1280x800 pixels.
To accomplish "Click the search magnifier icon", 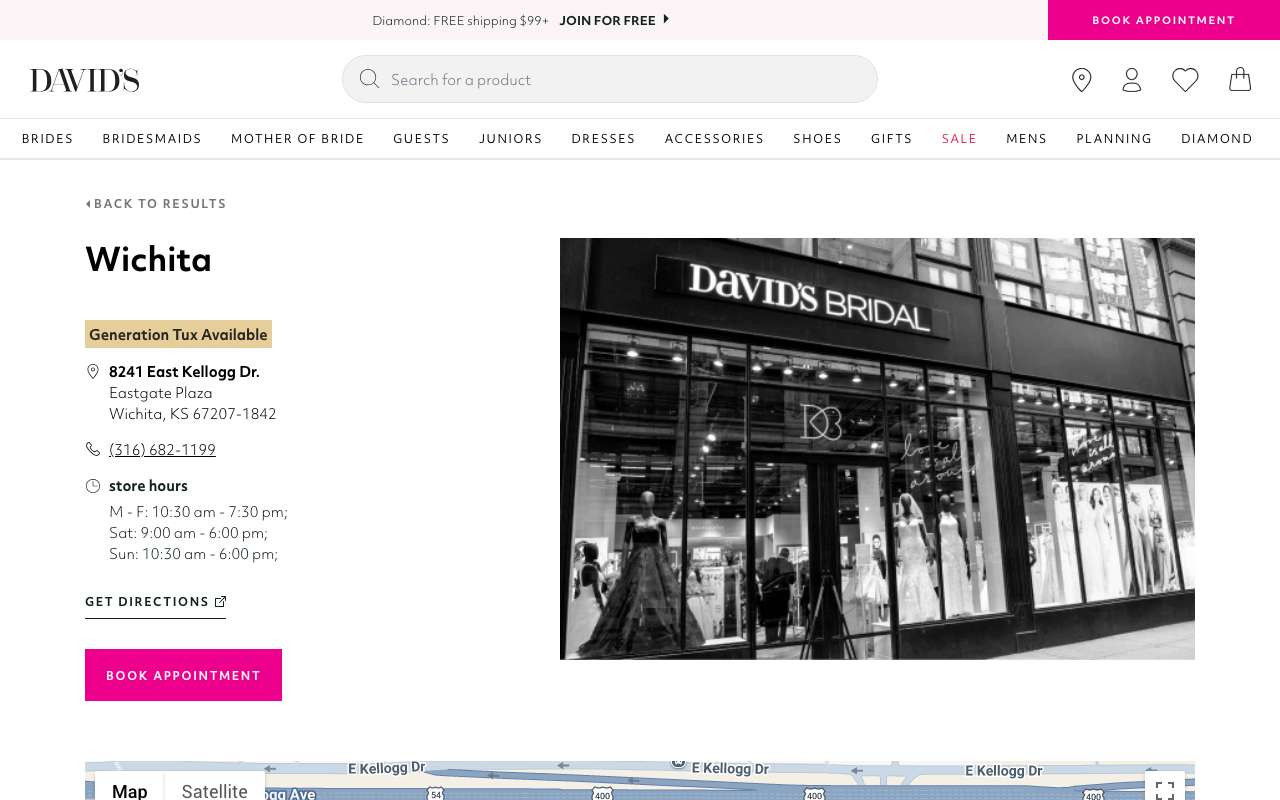I will 369,79.
